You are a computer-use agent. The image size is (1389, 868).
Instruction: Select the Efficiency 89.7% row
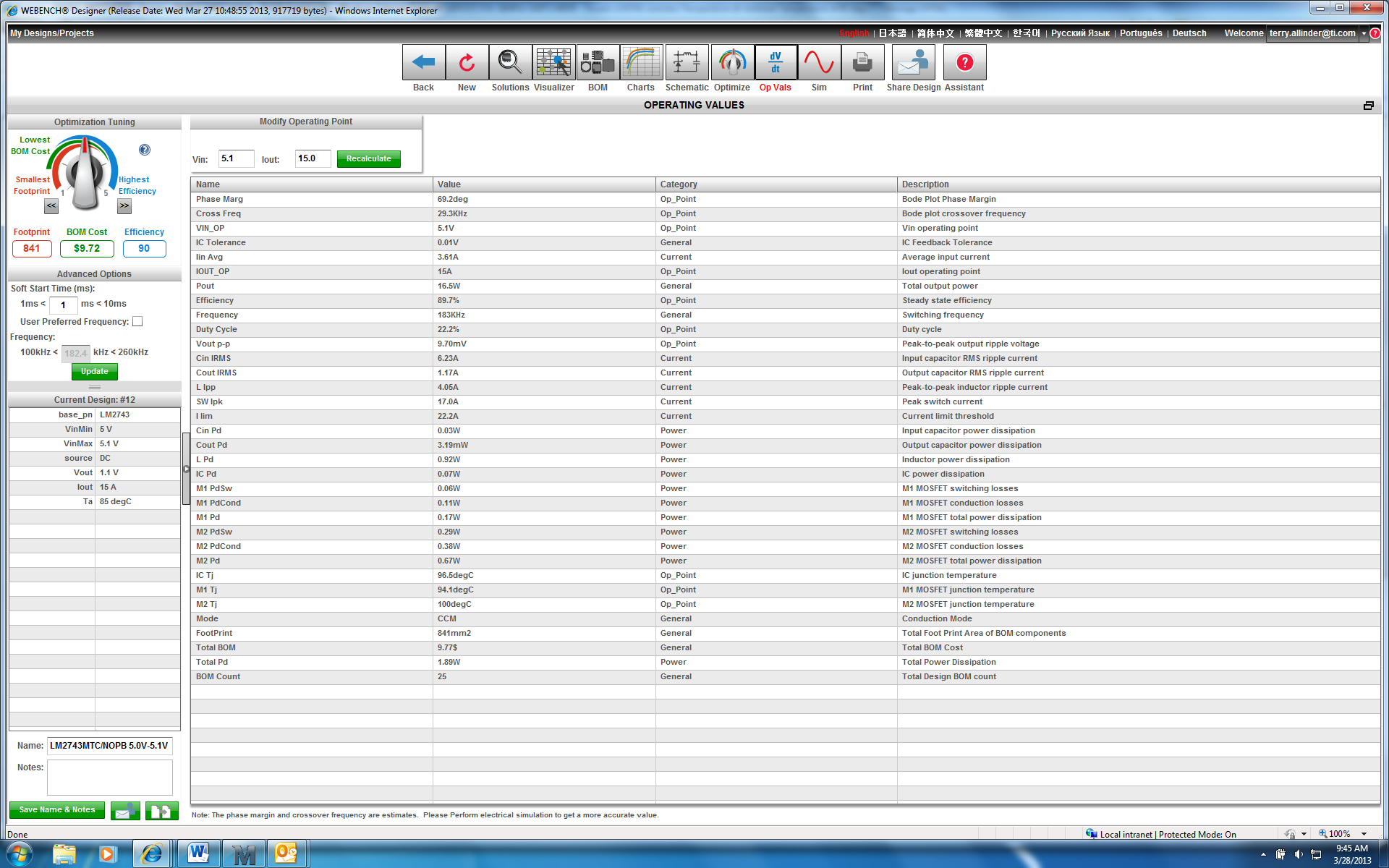[x=786, y=301]
